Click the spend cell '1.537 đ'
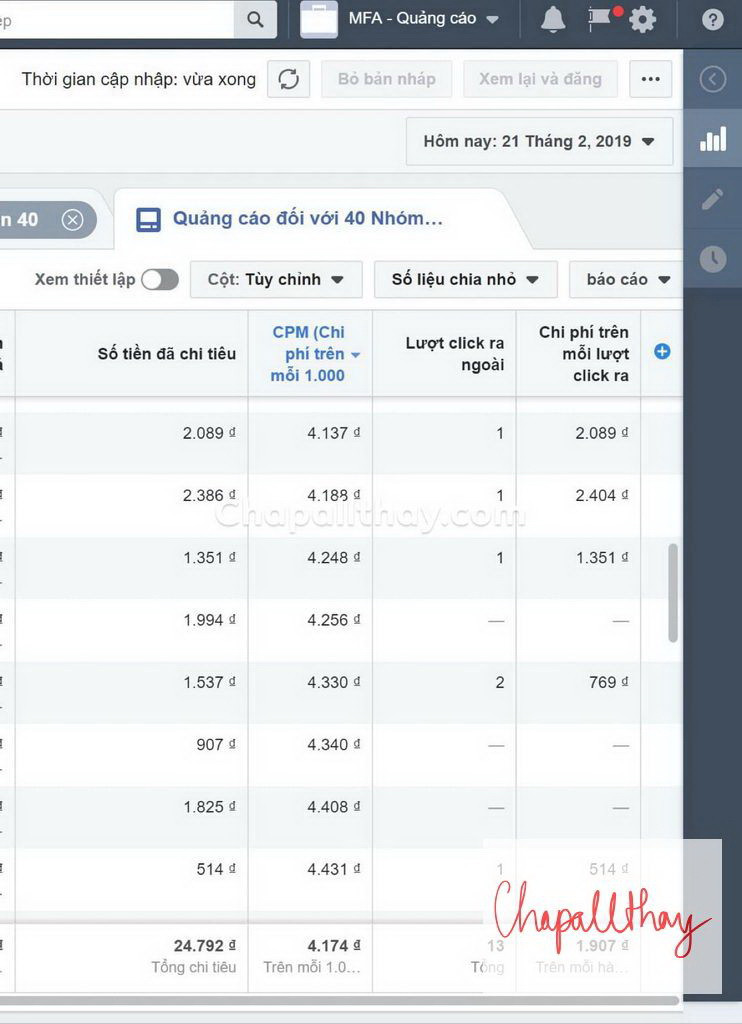The image size is (742, 1024). (209, 682)
